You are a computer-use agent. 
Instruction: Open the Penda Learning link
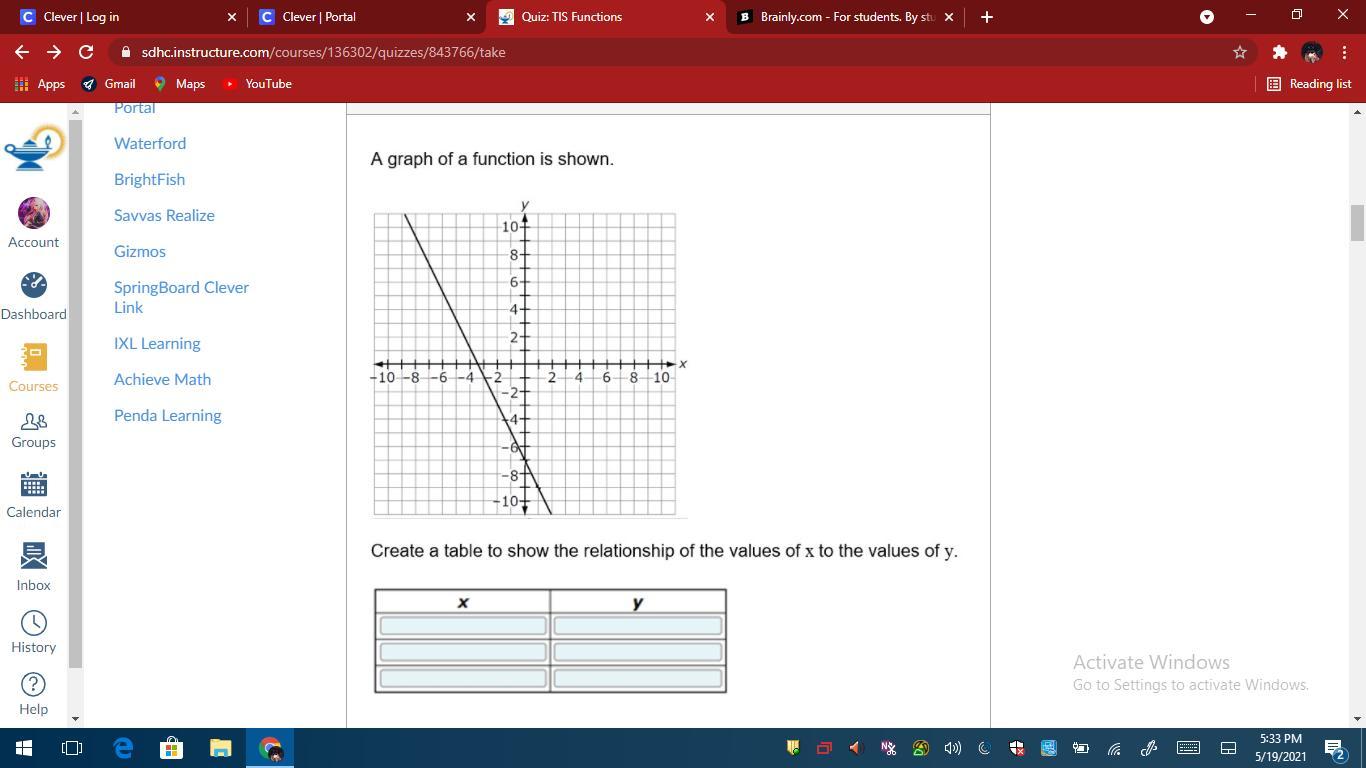[168, 415]
